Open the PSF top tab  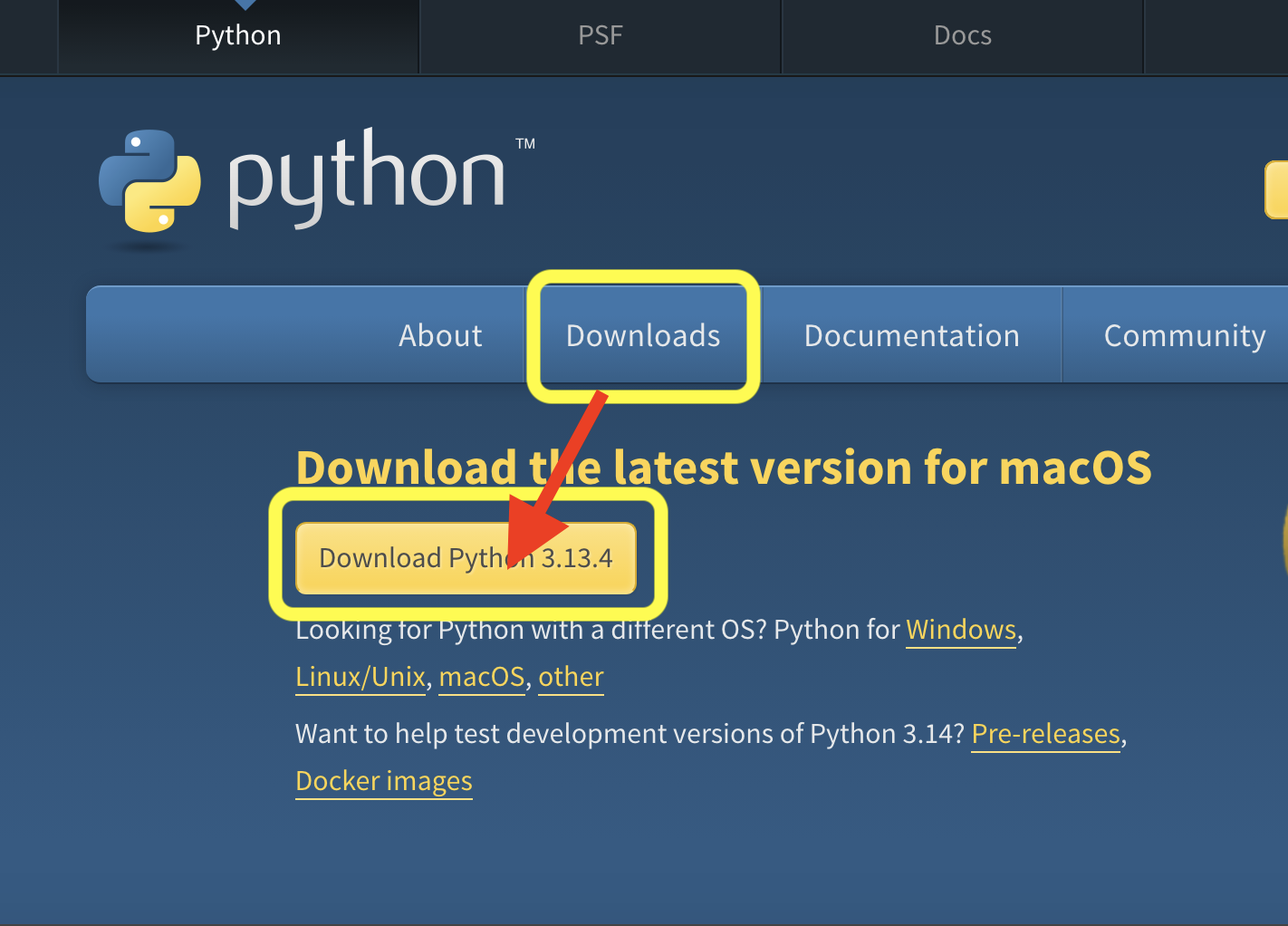(601, 35)
